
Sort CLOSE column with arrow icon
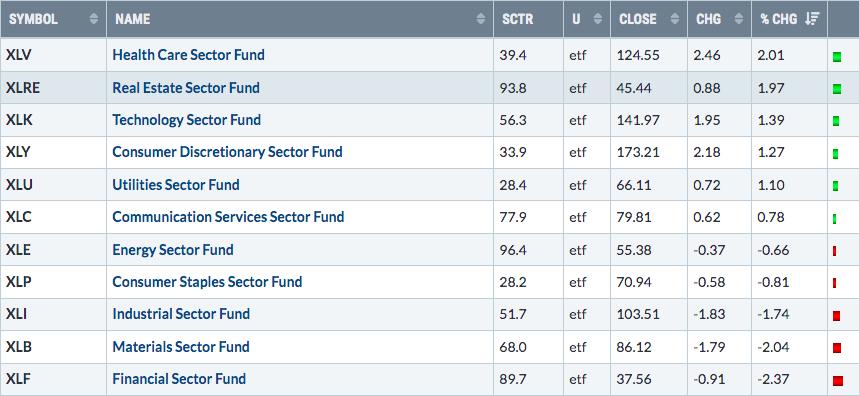pos(675,19)
